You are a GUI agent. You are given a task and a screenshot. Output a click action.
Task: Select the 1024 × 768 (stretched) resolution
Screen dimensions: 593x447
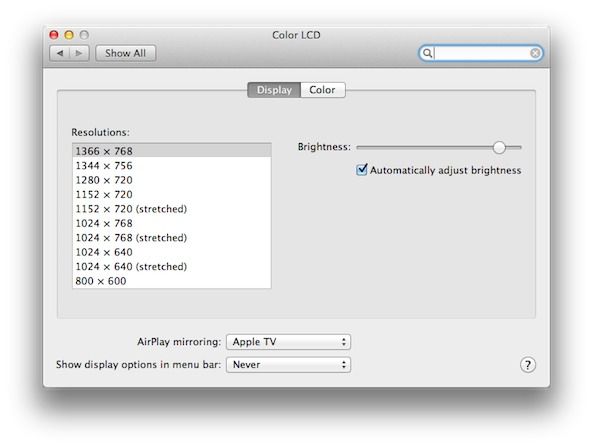point(172,238)
